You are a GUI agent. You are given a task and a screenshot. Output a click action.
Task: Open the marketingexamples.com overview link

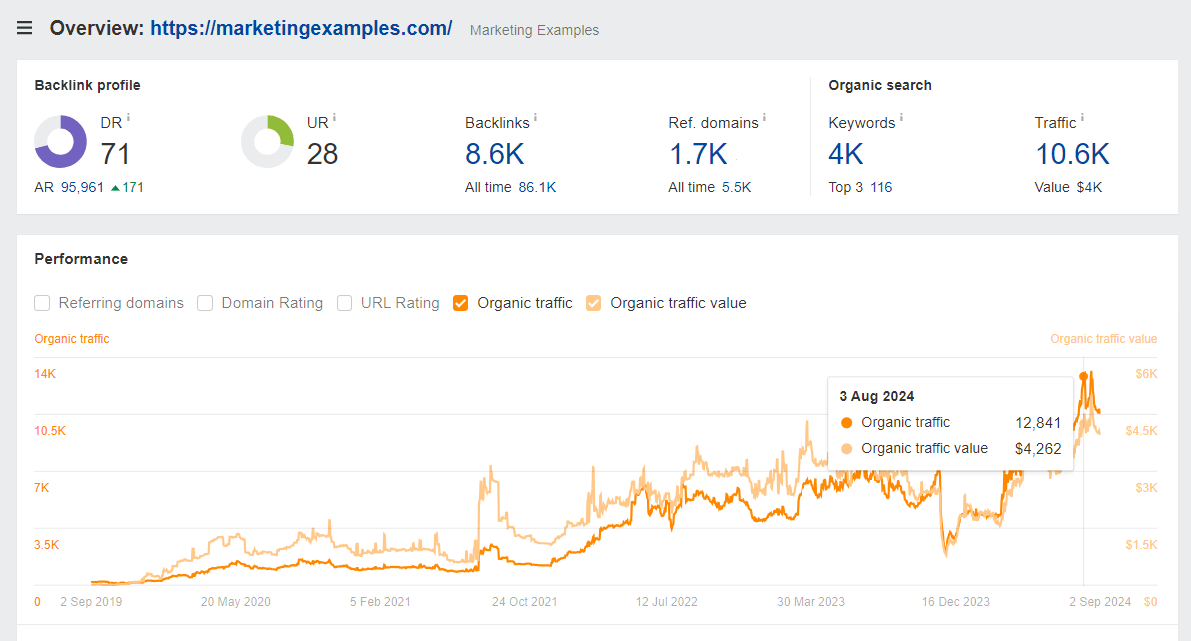point(300,27)
